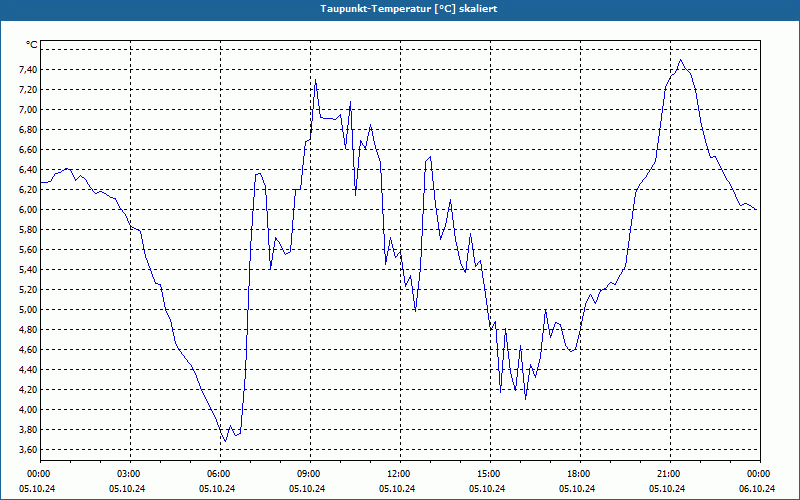Click the curve's highest peak after 21:00
This screenshot has width=800, height=500.
click(680, 60)
